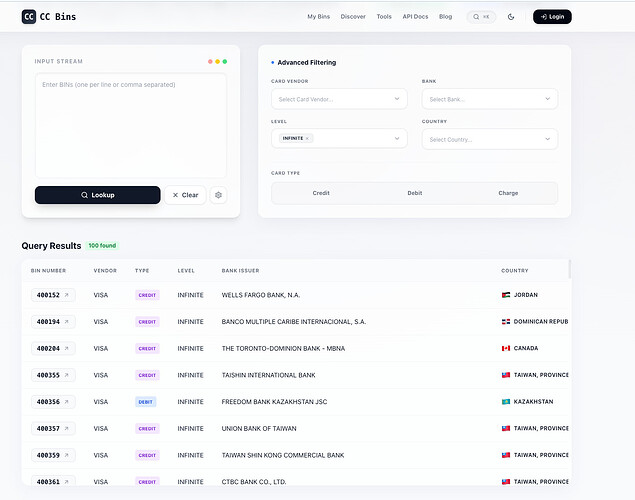The image size is (635, 500).
Task: Click the TYPE column header
Action: point(142,270)
